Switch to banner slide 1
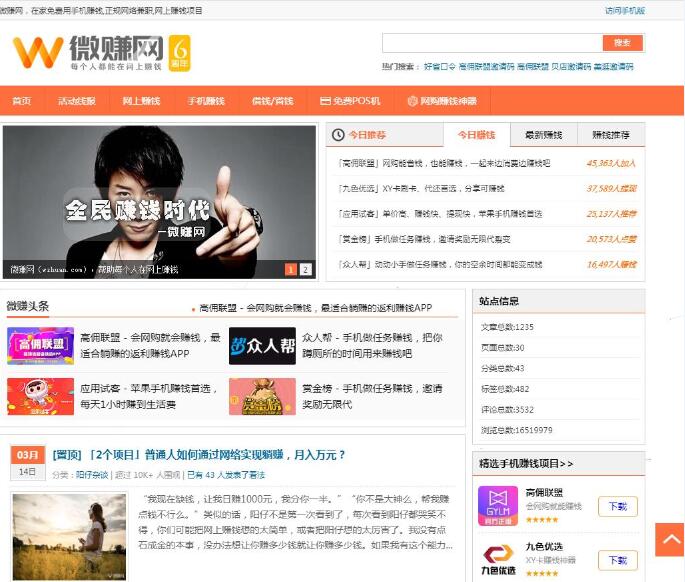The width and height of the screenshot is (685, 582). tap(291, 269)
